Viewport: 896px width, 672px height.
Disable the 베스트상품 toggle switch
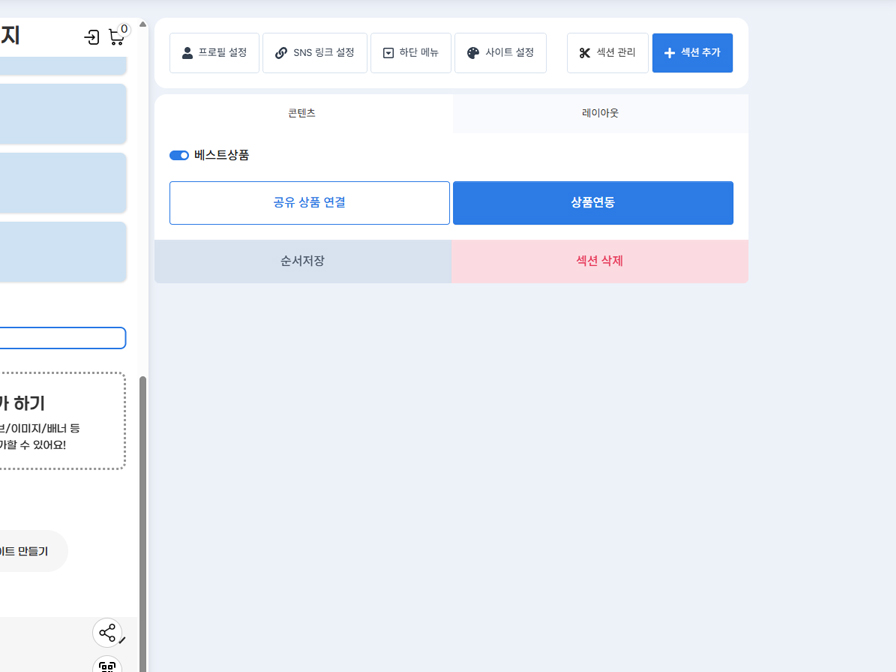point(179,154)
